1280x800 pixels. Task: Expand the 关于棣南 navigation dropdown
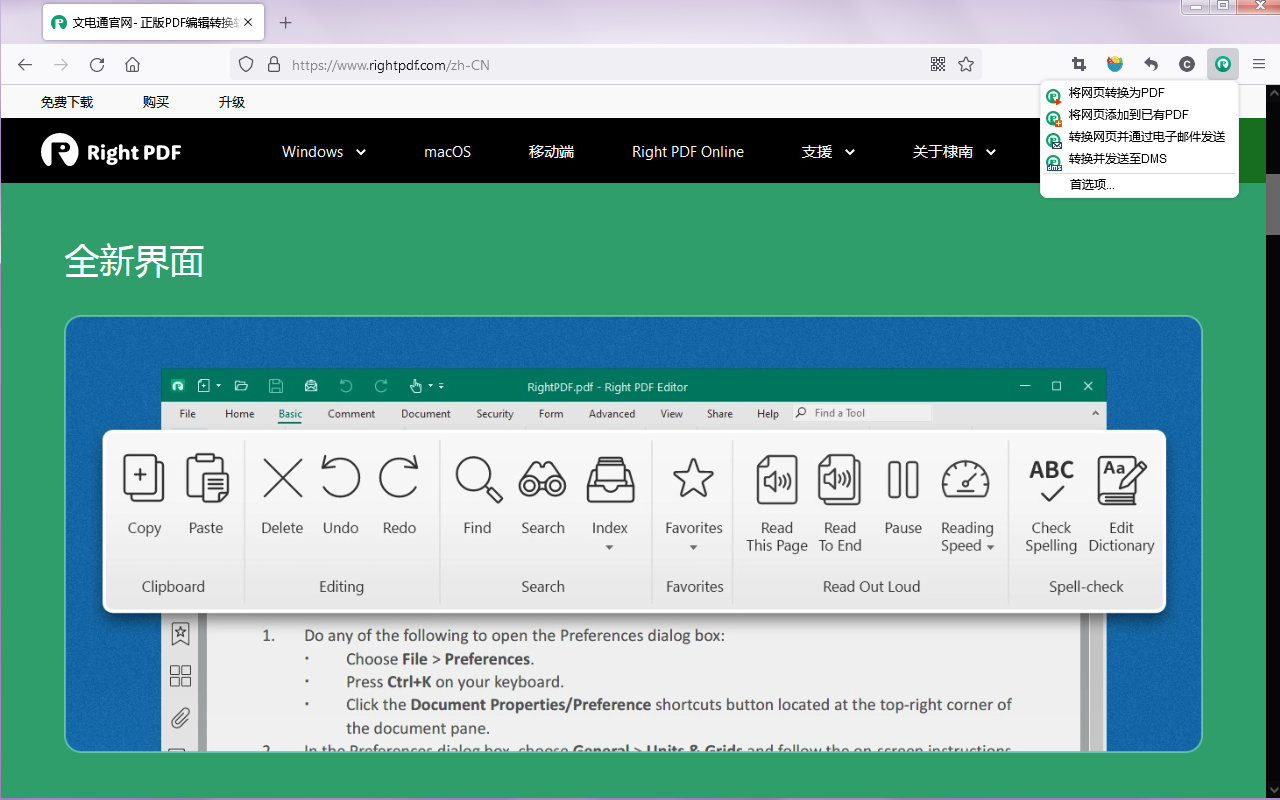pyautogui.click(x=954, y=152)
